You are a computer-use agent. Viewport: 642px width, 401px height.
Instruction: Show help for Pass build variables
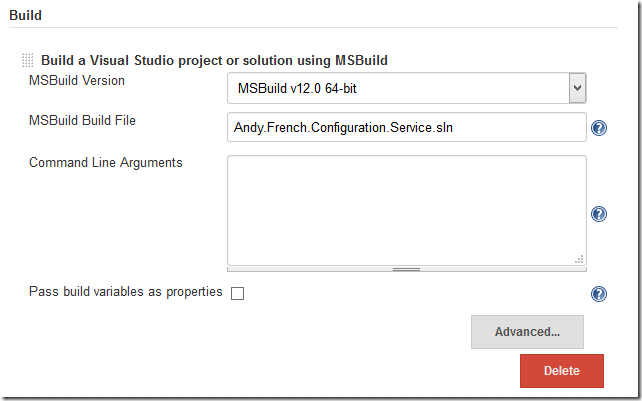pyautogui.click(x=599, y=294)
